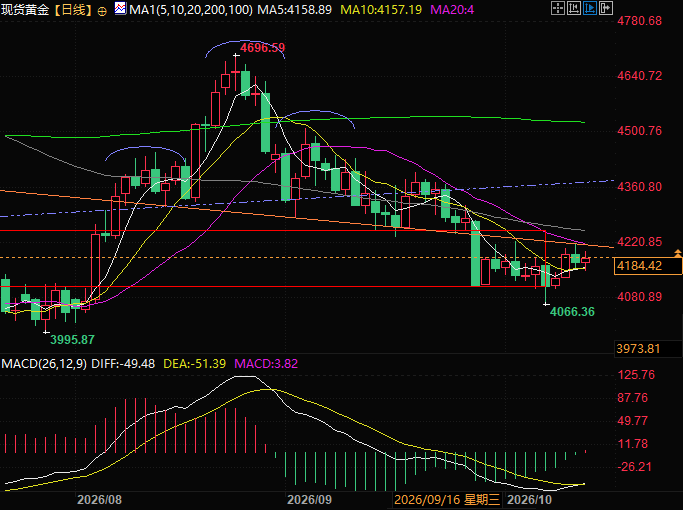Image resolution: width=683 pixels, height=510 pixels.
Task: Click the 87.76 MACD axis value
Action: [x=632, y=398]
